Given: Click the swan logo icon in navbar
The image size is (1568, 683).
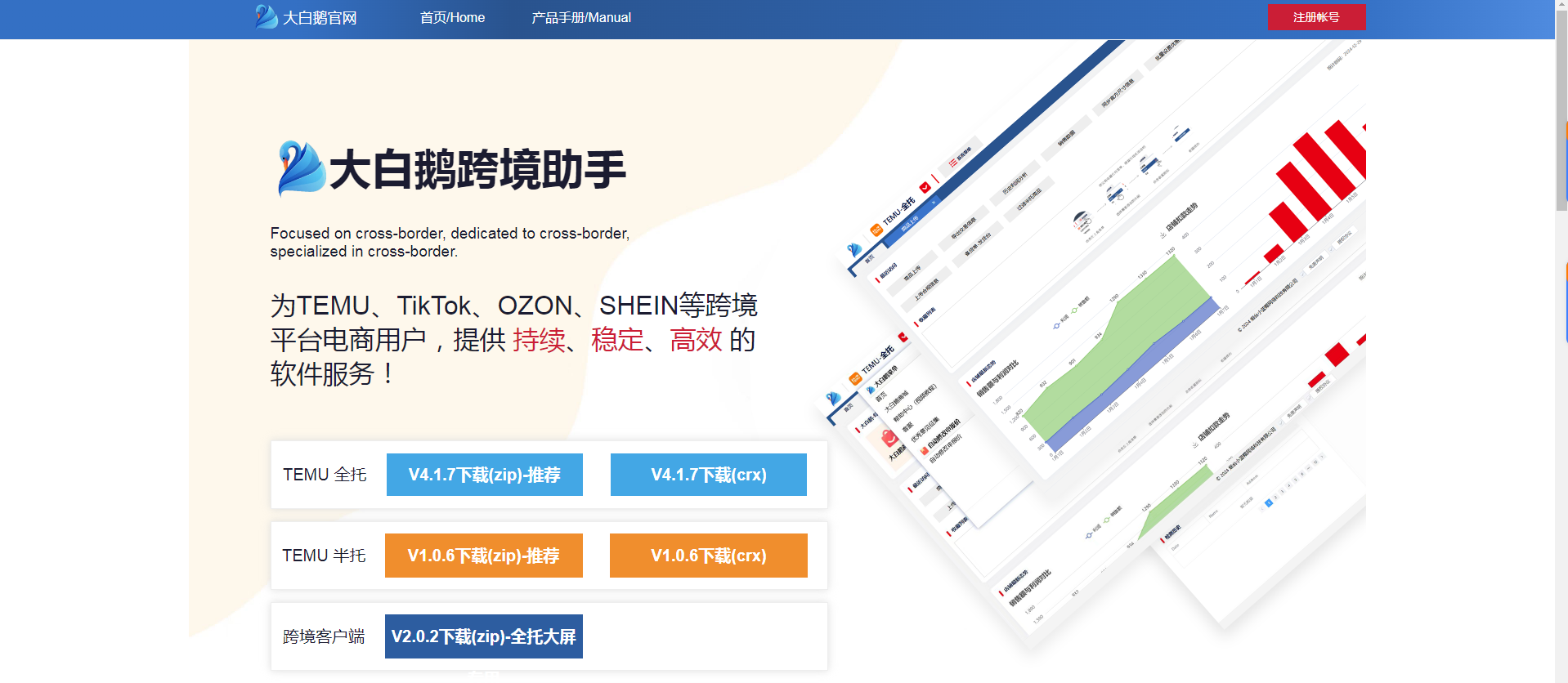Looking at the screenshot, I should point(267,16).
